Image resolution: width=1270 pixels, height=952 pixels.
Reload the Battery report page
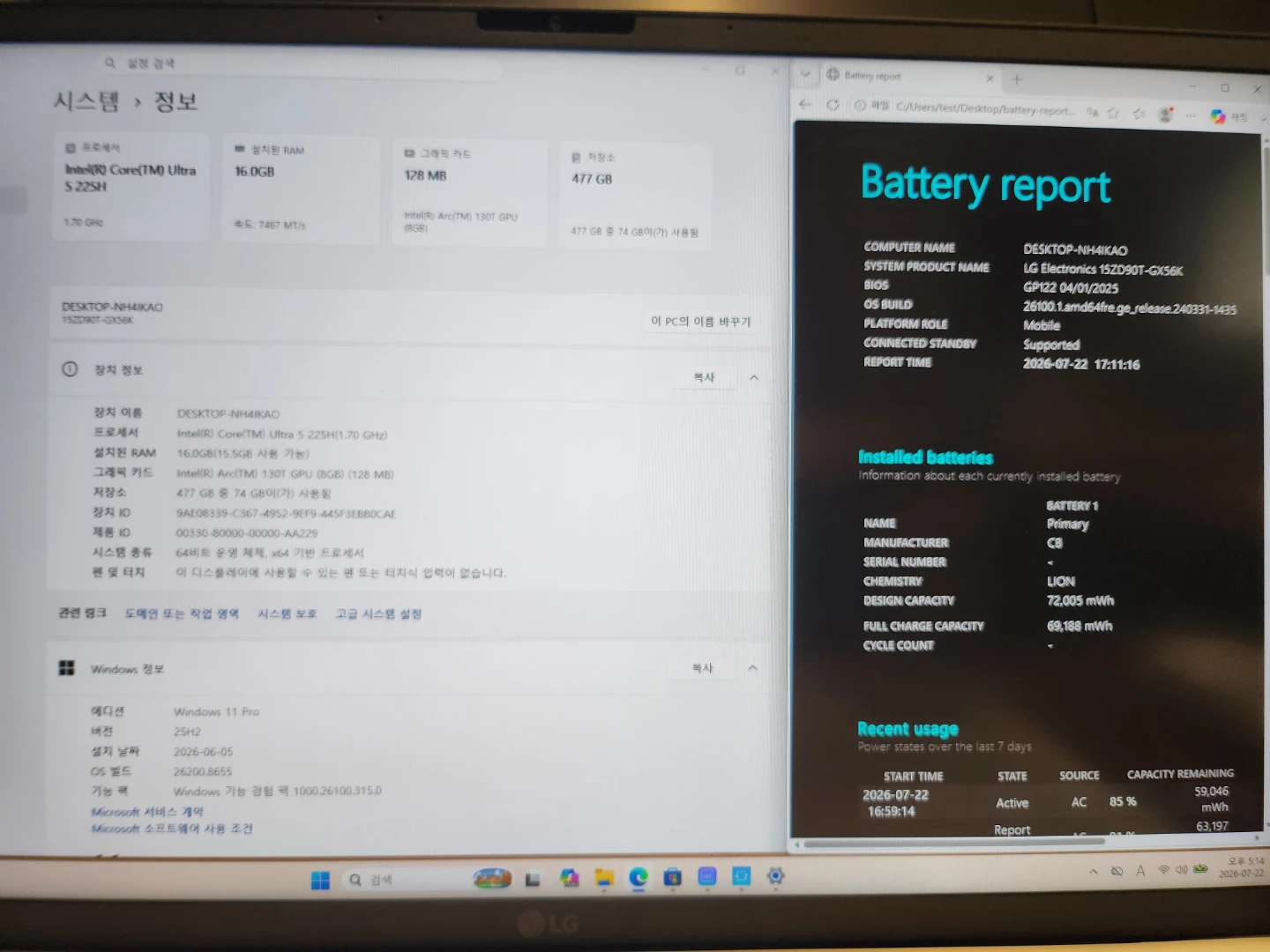tap(833, 105)
